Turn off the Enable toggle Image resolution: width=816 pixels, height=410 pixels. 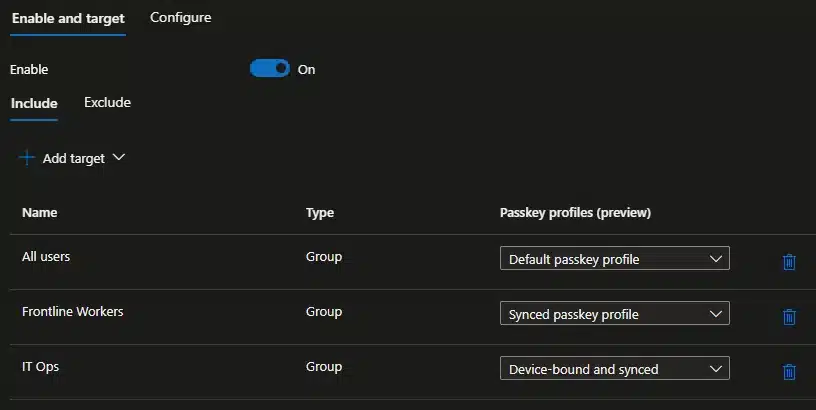pyautogui.click(x=269, y=69)
